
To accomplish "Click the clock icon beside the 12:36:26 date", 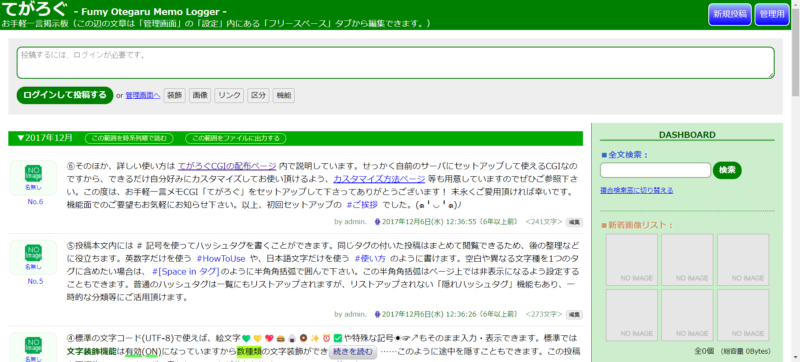I will pos(378,314).
